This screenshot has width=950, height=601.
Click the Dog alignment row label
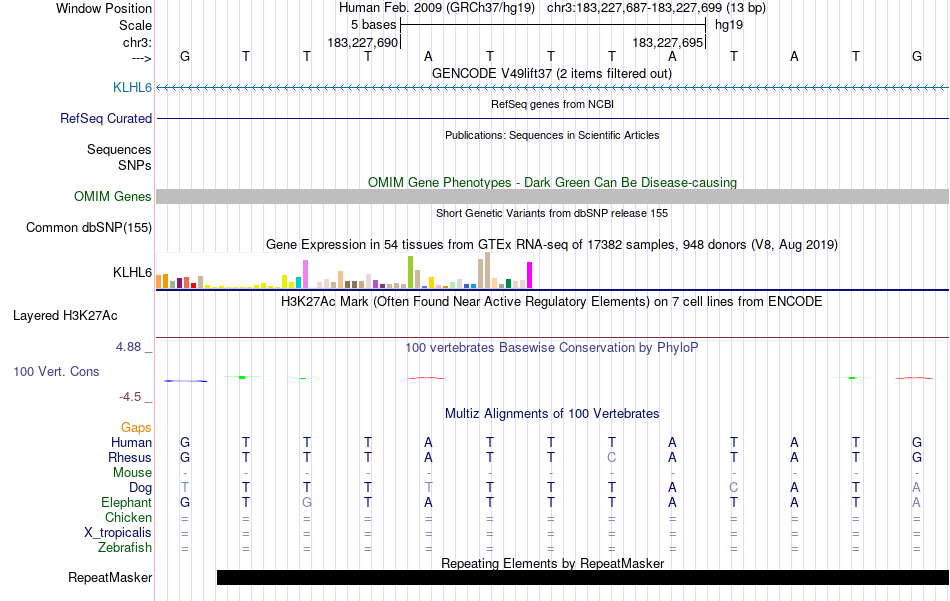[140, 487]
